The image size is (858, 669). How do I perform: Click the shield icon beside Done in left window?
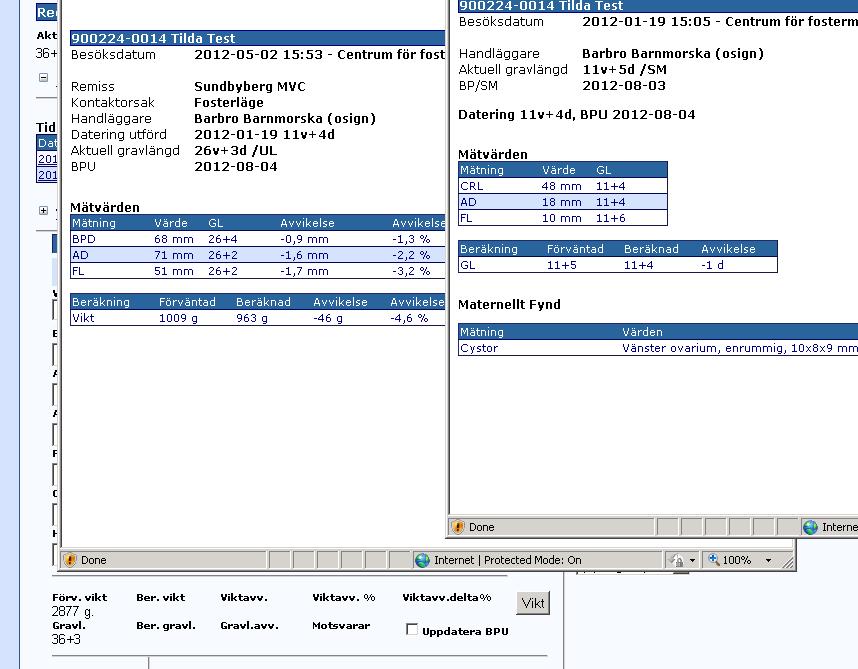[x=70, y=560]
